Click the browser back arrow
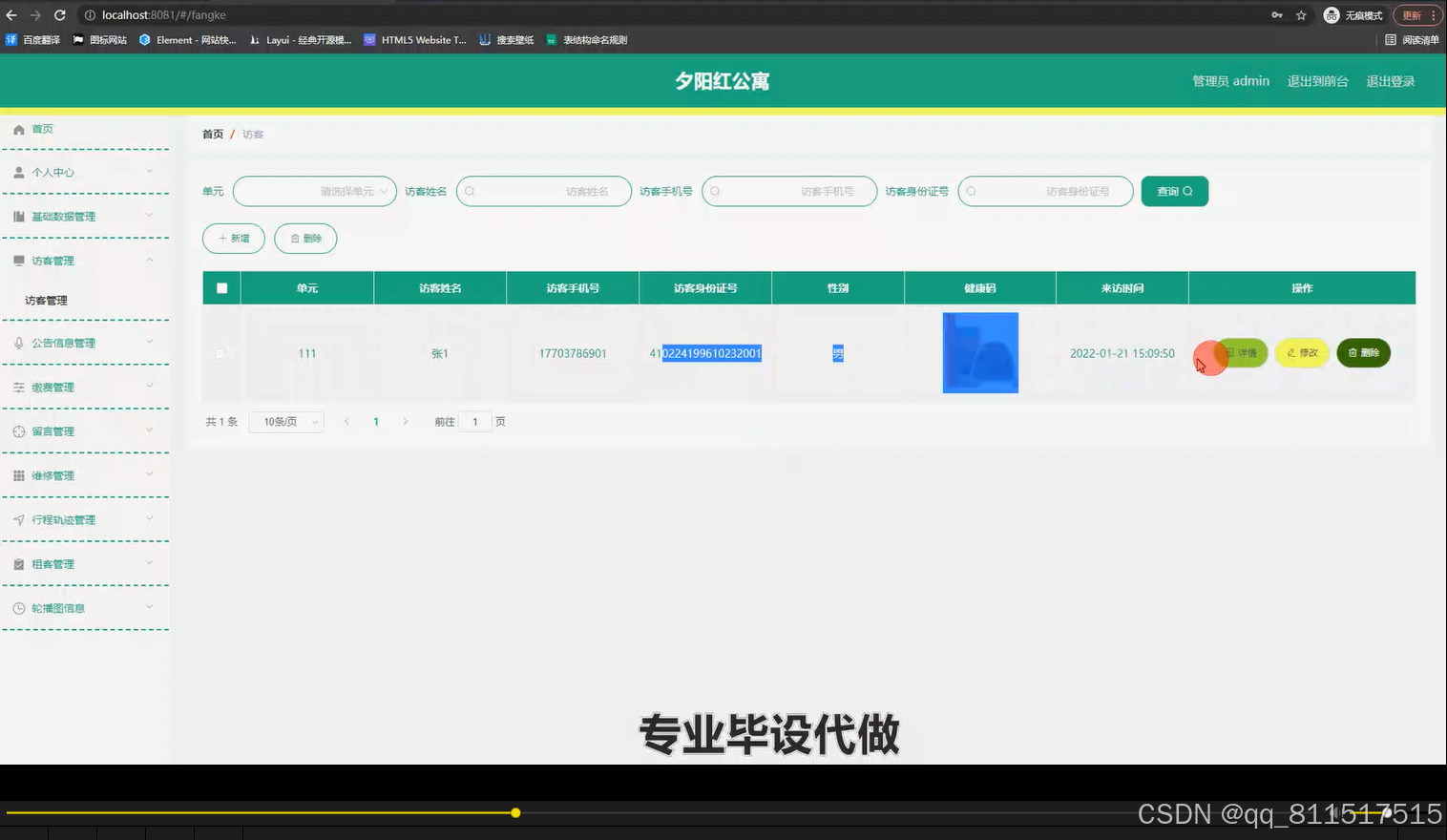1447x840 pixels. click(11, 15)
